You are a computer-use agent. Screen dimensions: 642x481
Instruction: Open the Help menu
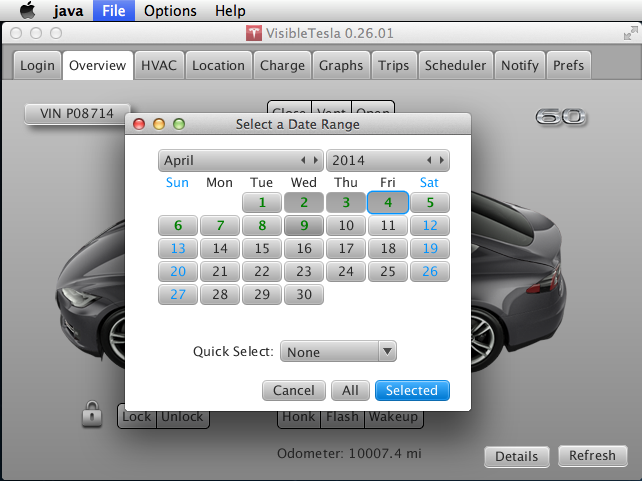[x=230, y=10]
